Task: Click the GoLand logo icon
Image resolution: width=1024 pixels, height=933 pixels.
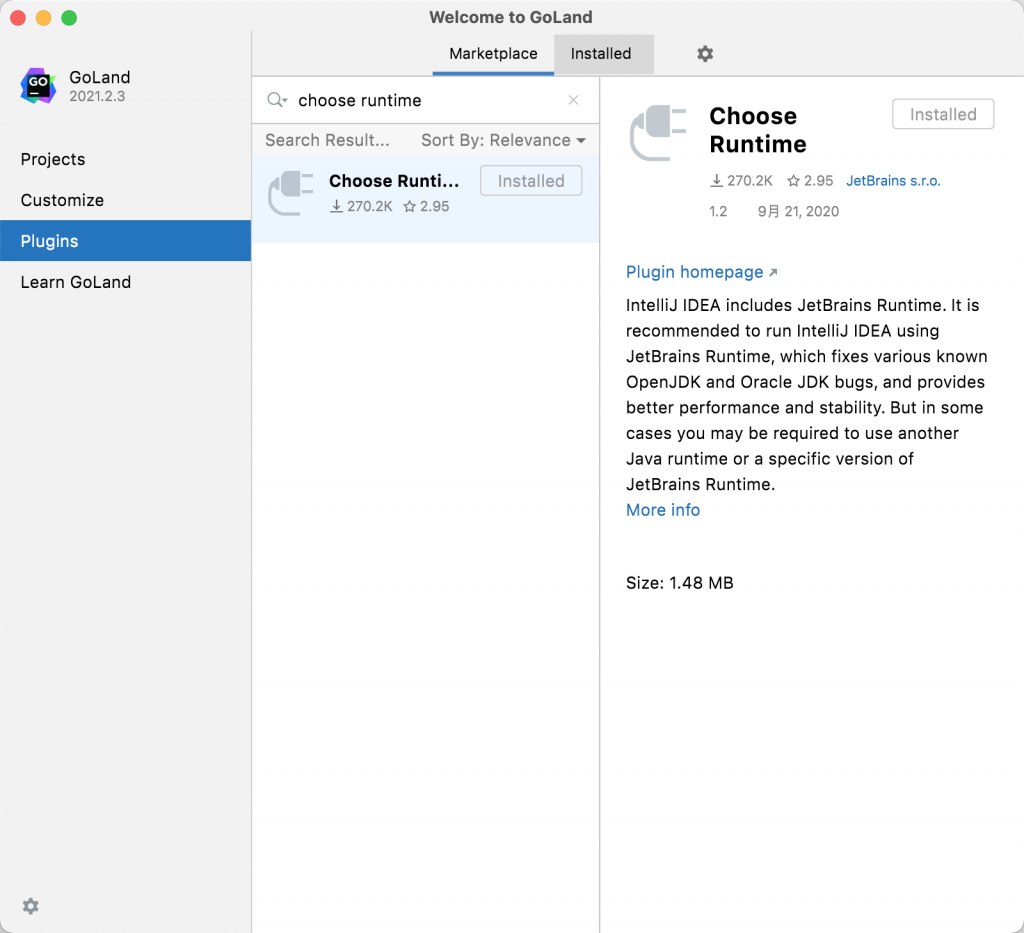Action: (x=39, y=86)
